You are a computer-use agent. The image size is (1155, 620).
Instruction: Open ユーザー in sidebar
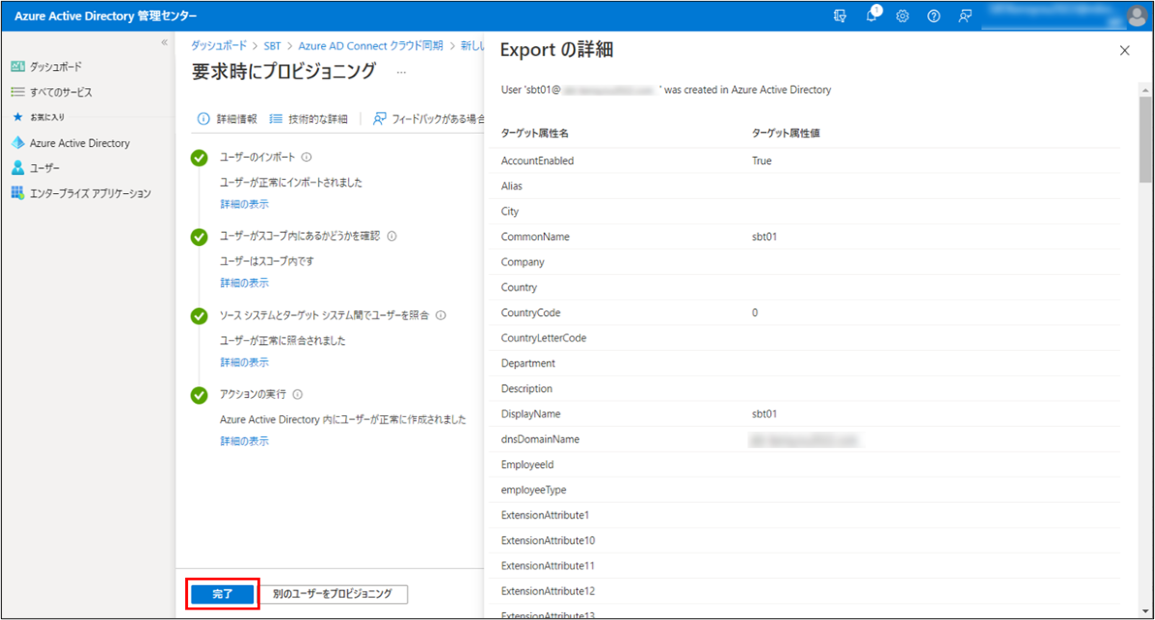coord(45,168)
